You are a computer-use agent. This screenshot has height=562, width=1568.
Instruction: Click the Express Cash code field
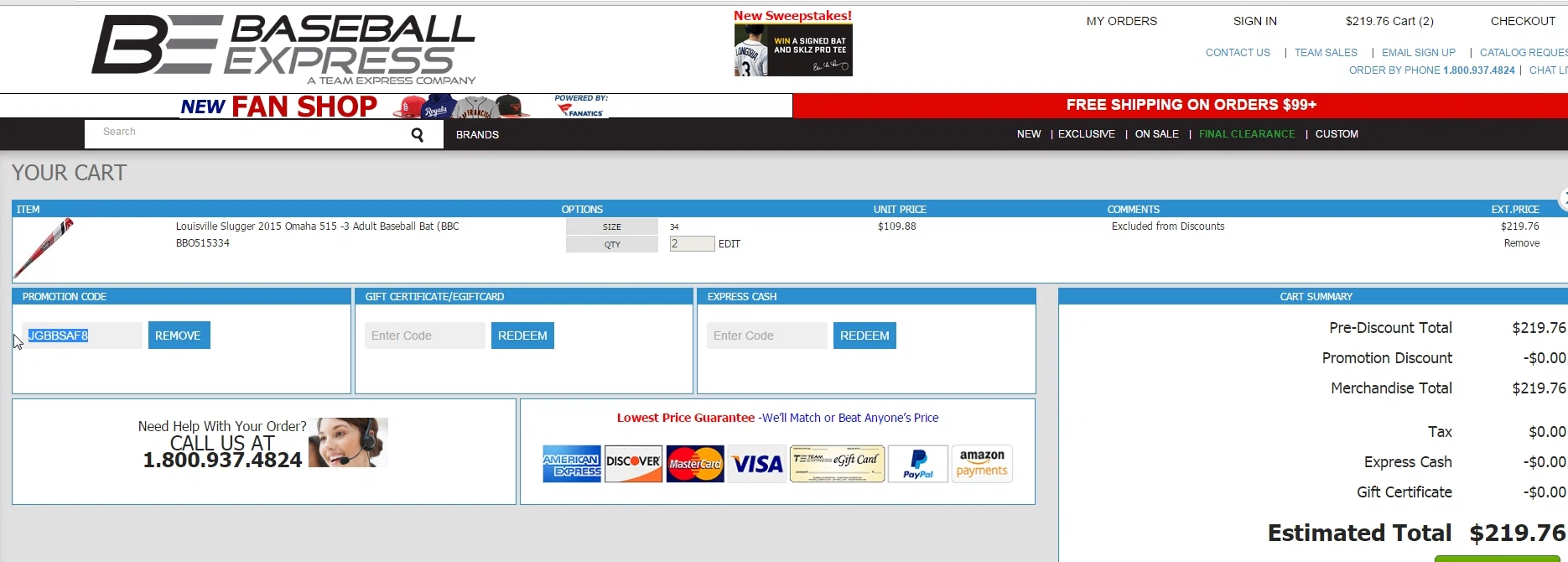767,336
